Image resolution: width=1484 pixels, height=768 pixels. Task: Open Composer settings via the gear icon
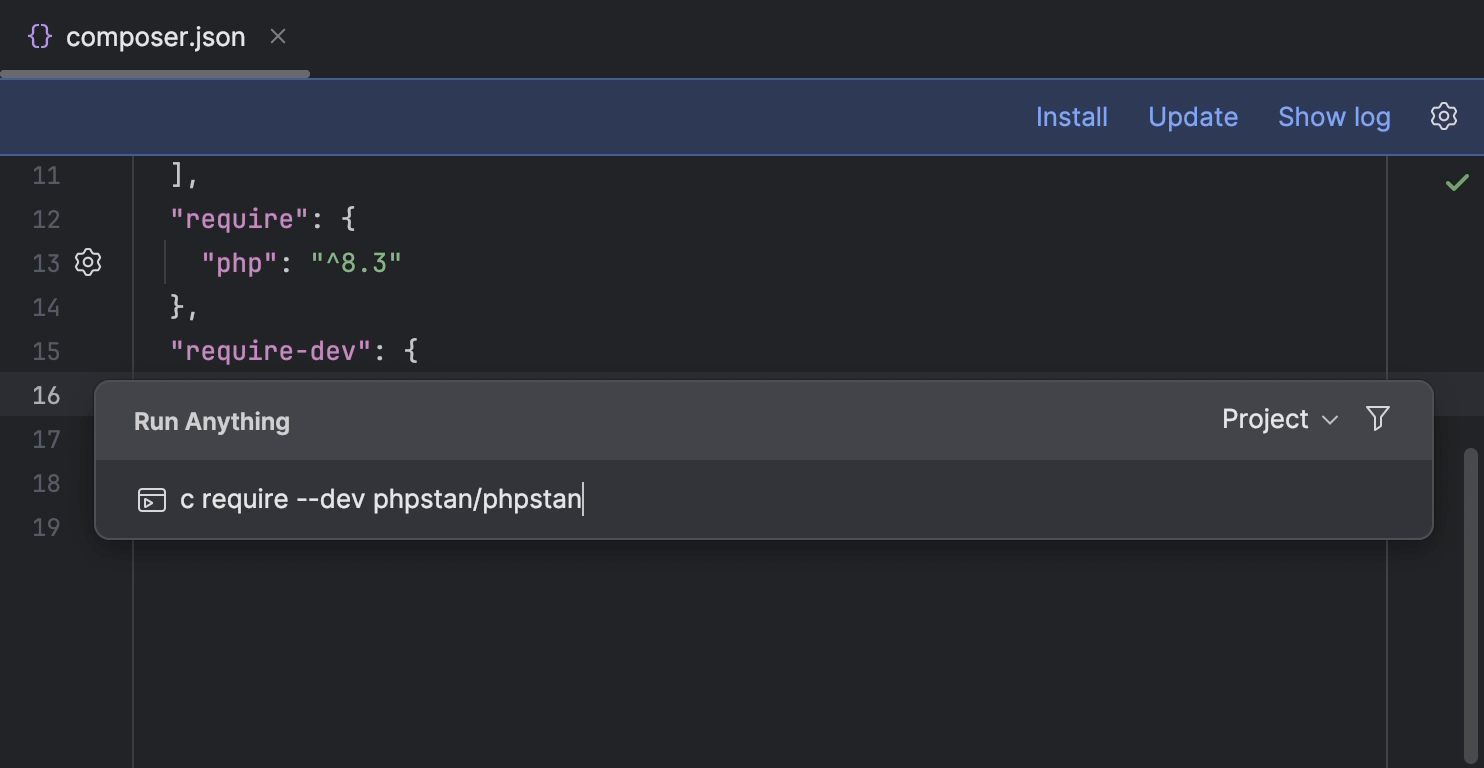(1444, 116)
